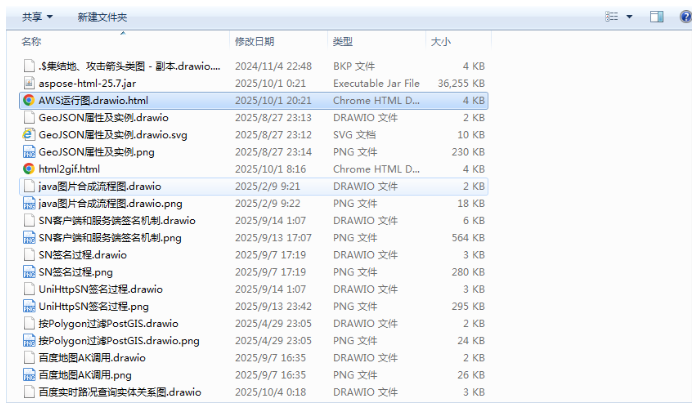696x410 pixels.
Task: Click the file icon of UniHttpSN签名过程.drawio
Action: tap(29, 289)
